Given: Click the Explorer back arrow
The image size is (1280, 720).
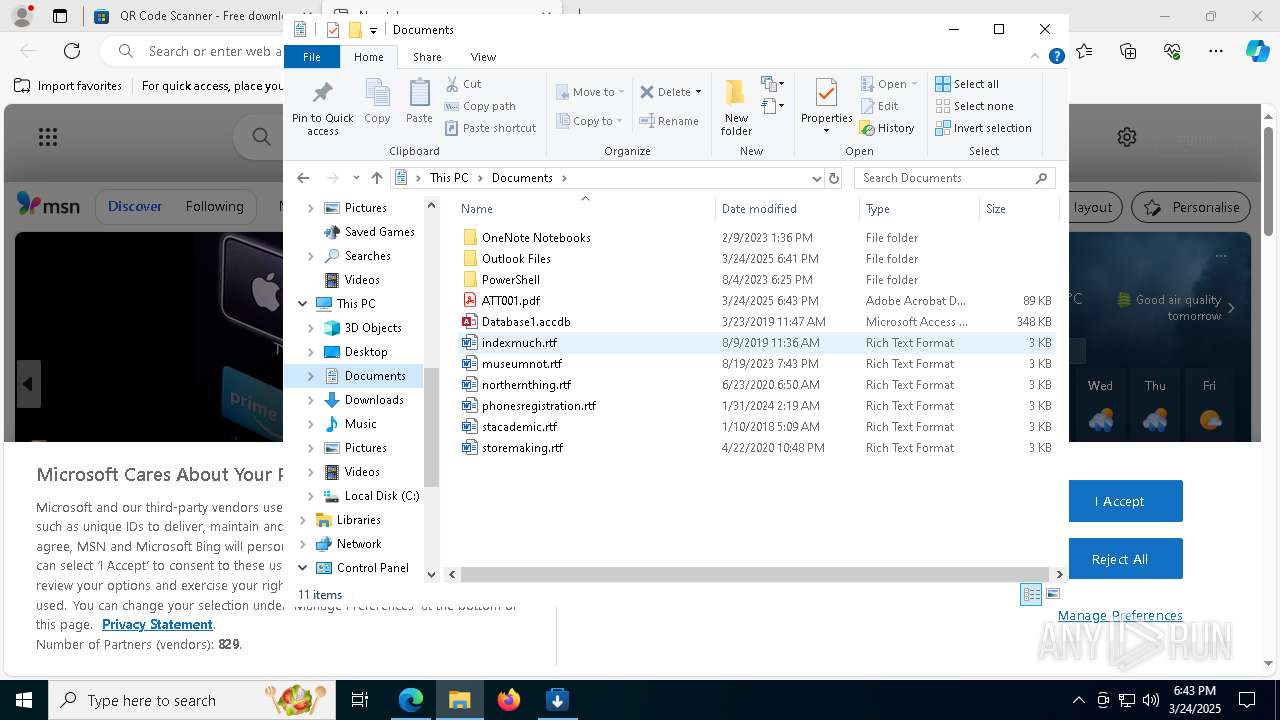Looking at the screenshot, I should [x=303, y=178].
